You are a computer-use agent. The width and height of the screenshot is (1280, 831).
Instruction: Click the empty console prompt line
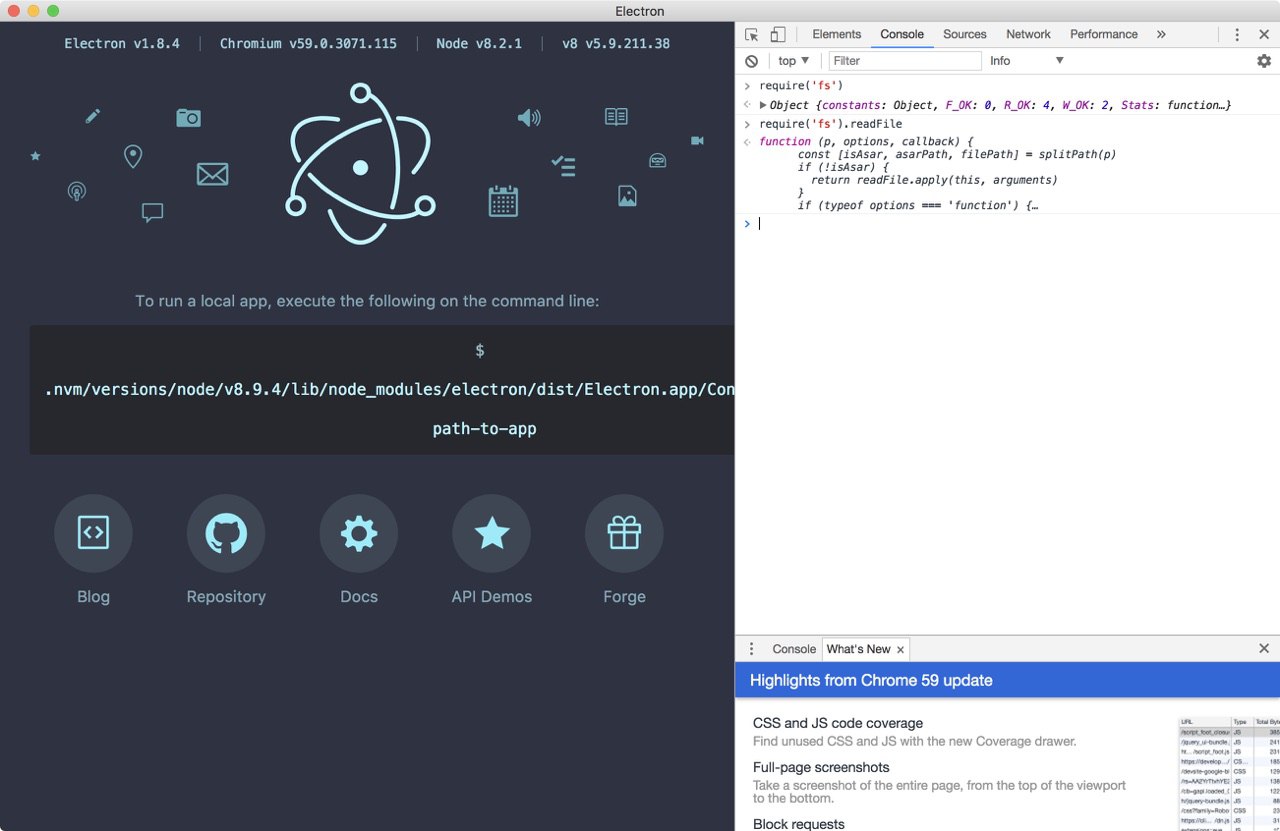click(x=1007, y=223)
